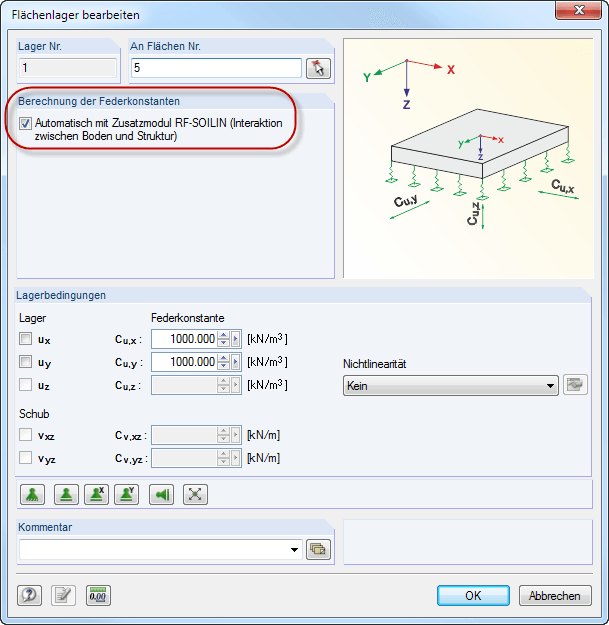The width and height of the screenshot is (609, 625).
Task: Open the Nichtlinearität dropdown showing Kein
Action: click(x=450, y=385)
